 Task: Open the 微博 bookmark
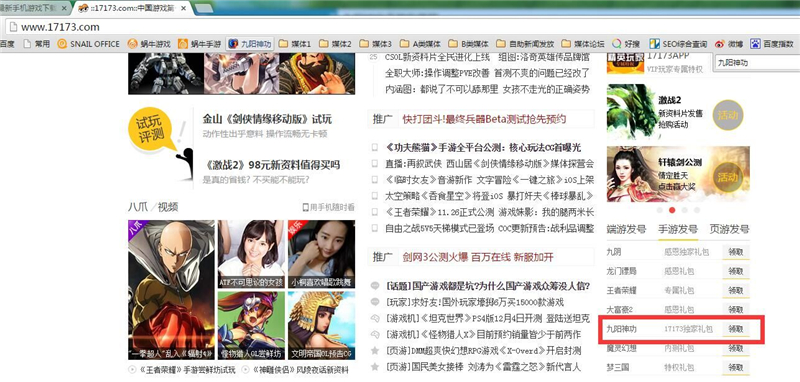729,44
